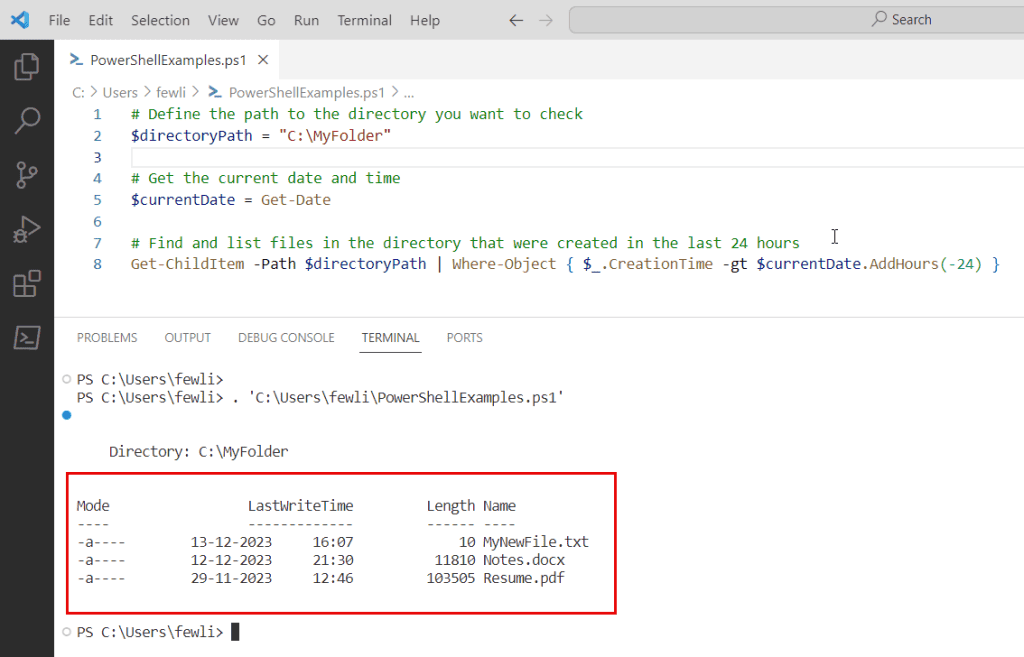Viewport: 1024px width, 657px height.
Task: Click the C: breadcrumb segment
Action: point(78,93)
